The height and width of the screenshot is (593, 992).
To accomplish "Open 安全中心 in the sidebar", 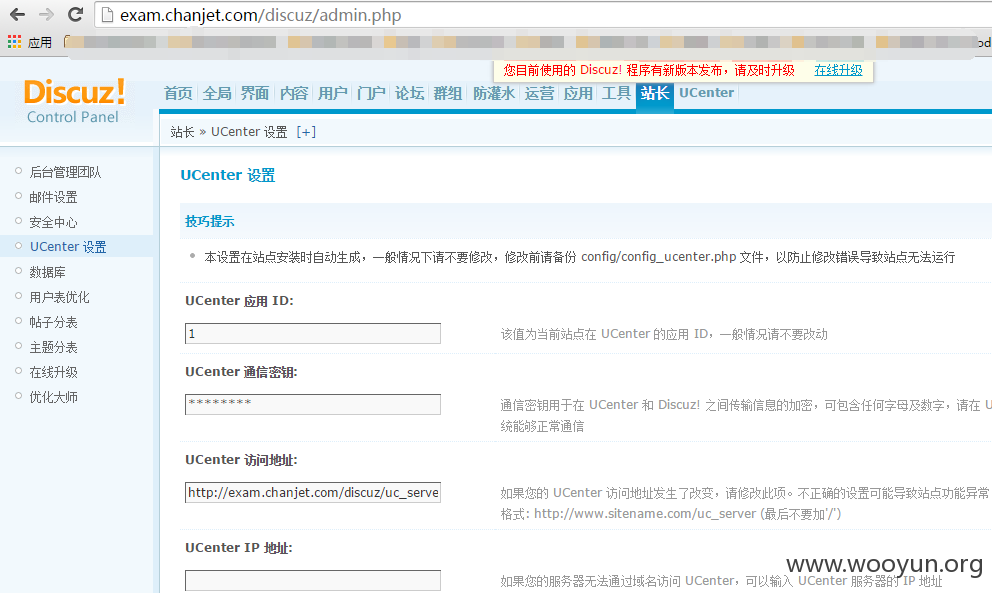I will pyautogui.click(x=53, y=222).
